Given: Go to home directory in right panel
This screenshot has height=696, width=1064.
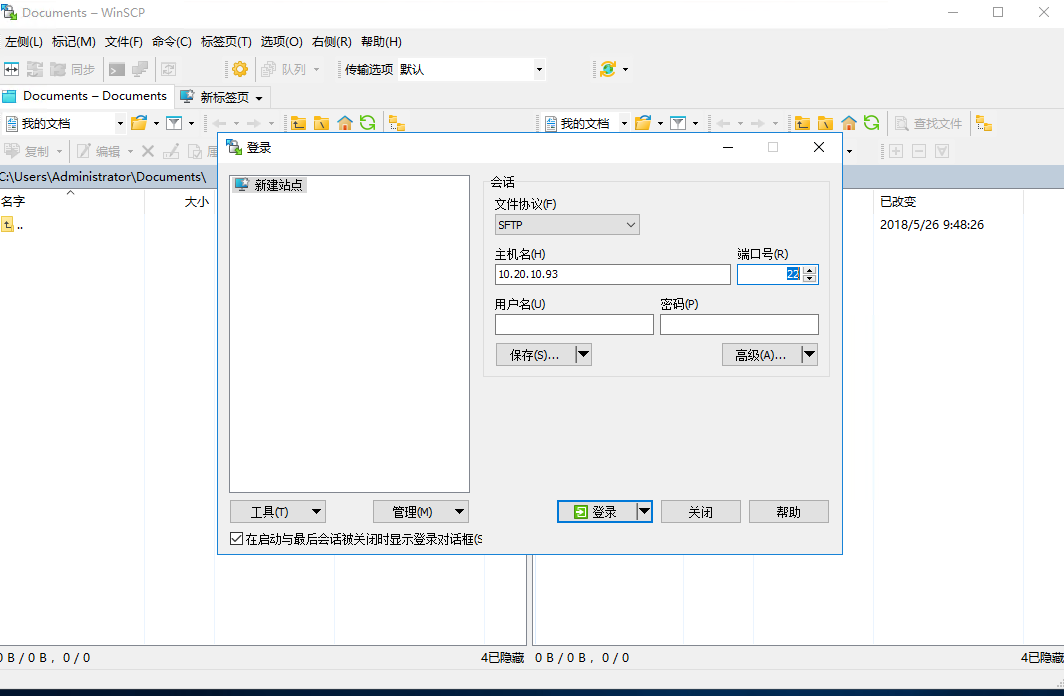Looking at the screenshot, I should (849, 123).
